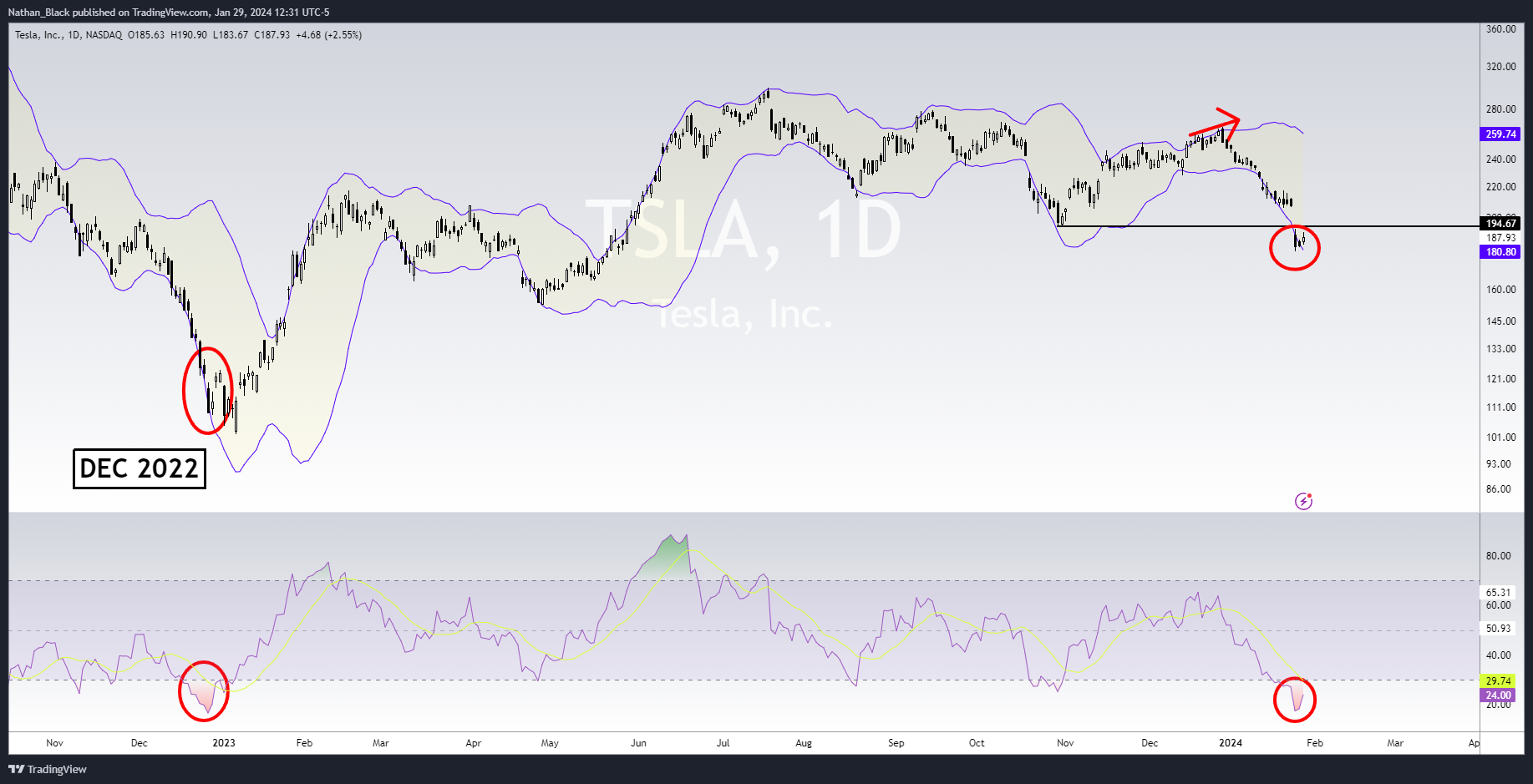Select the 'DEC 2022' text note on chart
The width and height of the screenshot is (1533, 784).
pyautogui.click(x=140, y=468)
